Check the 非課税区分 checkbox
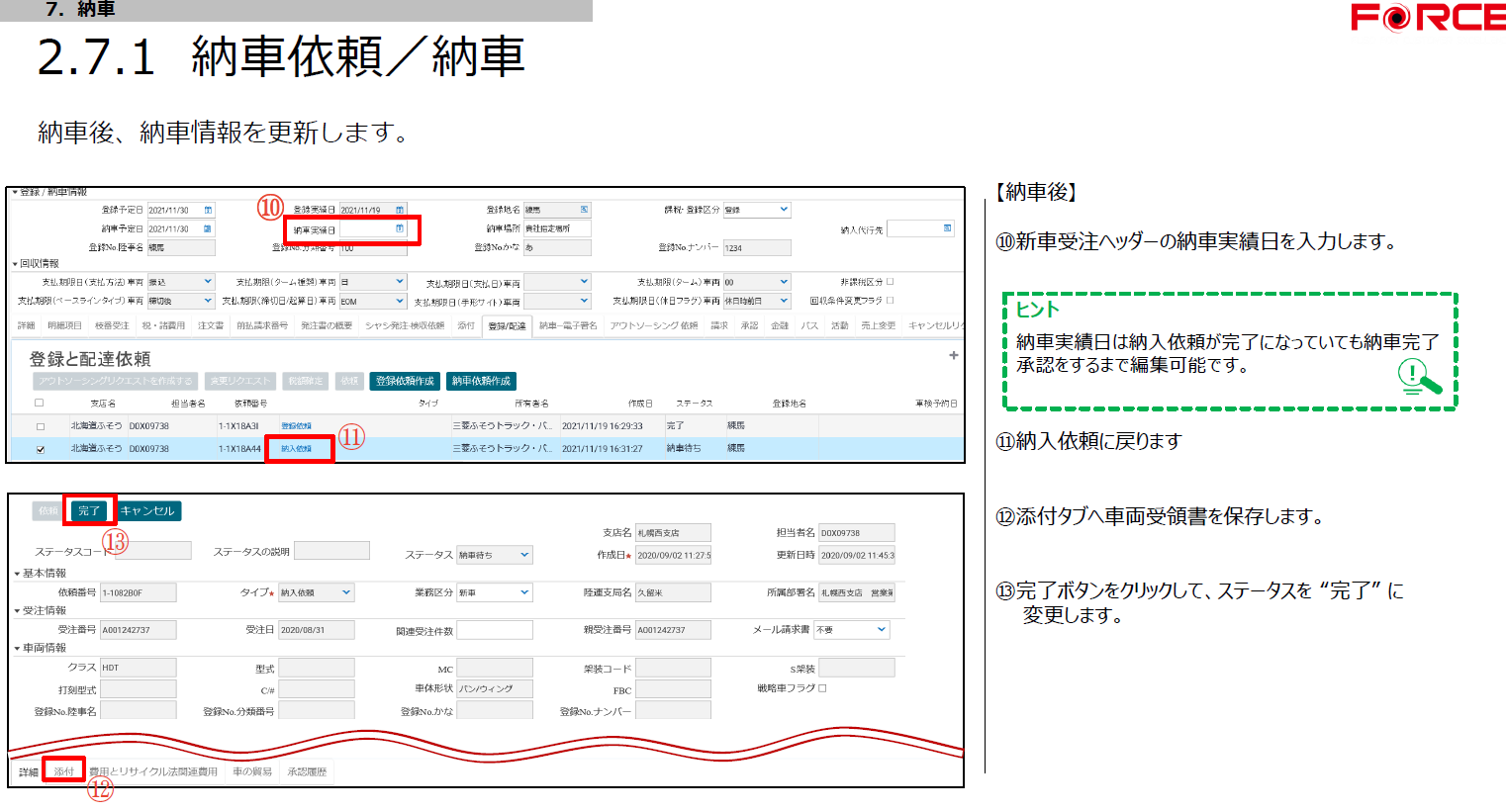Viewport: 1506px width, 812px height. tap(891, 282)
